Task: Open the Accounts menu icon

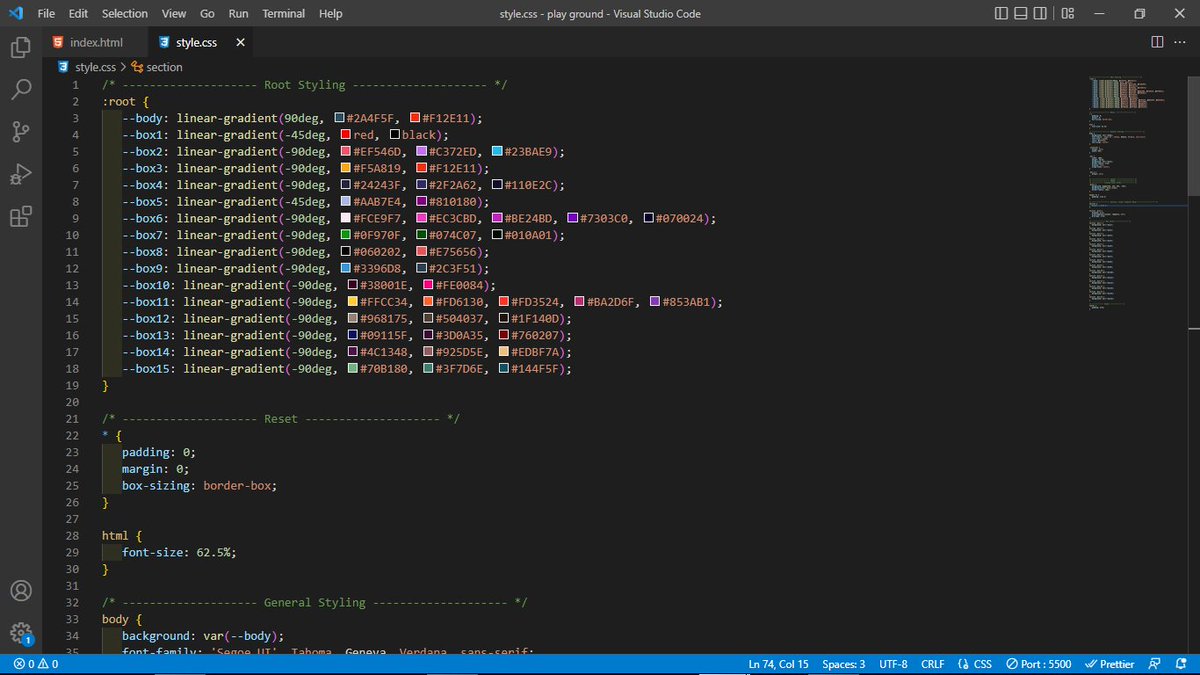Action: [x=20, y=592]
